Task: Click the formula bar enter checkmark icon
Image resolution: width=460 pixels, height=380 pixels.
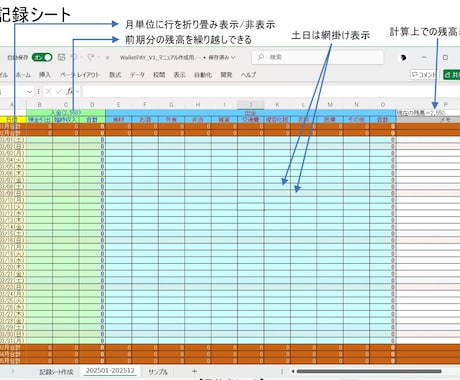Action: [59, 91]
